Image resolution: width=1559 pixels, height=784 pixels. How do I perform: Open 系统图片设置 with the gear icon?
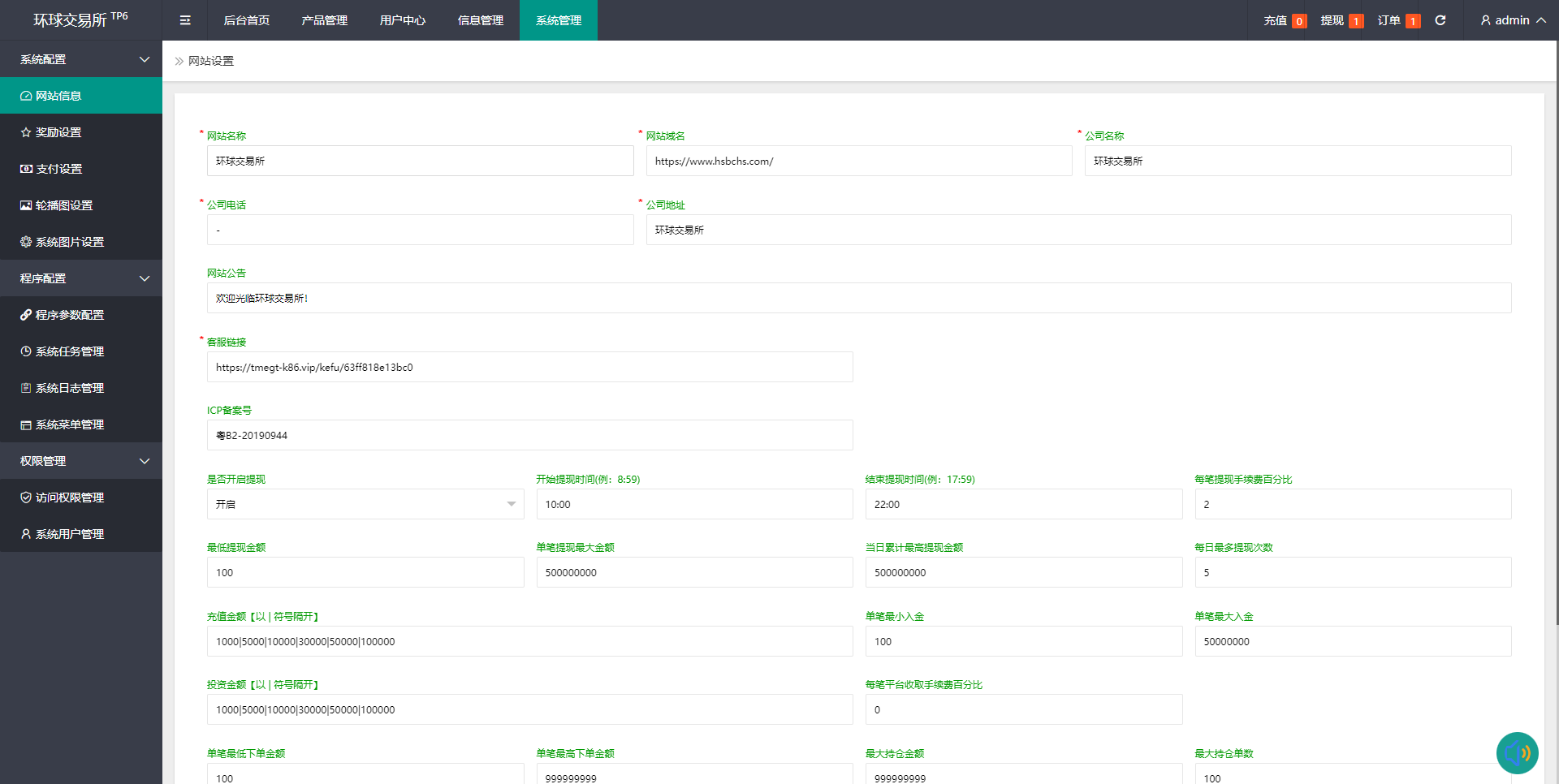click(x=69, y=242)
